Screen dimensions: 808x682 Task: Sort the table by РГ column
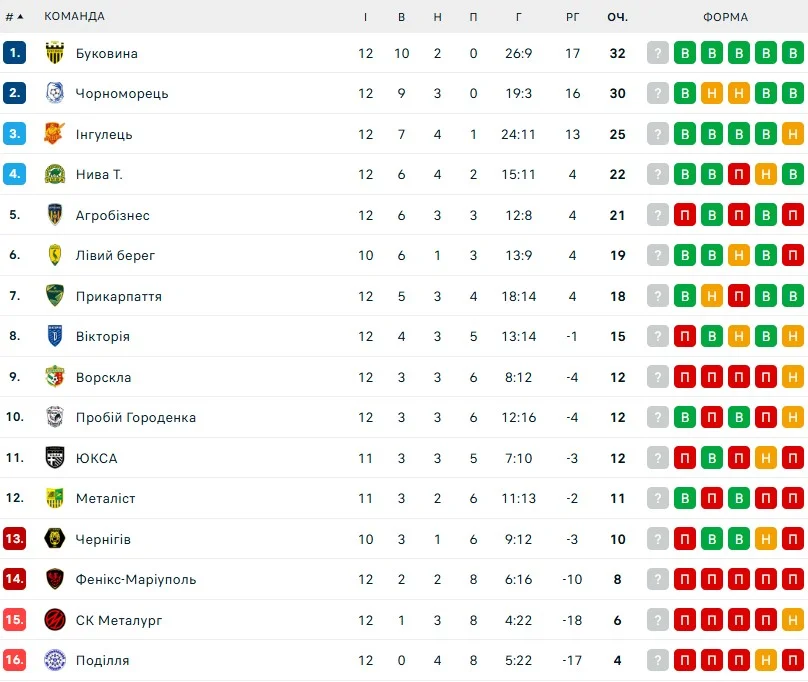pos(572,16)
